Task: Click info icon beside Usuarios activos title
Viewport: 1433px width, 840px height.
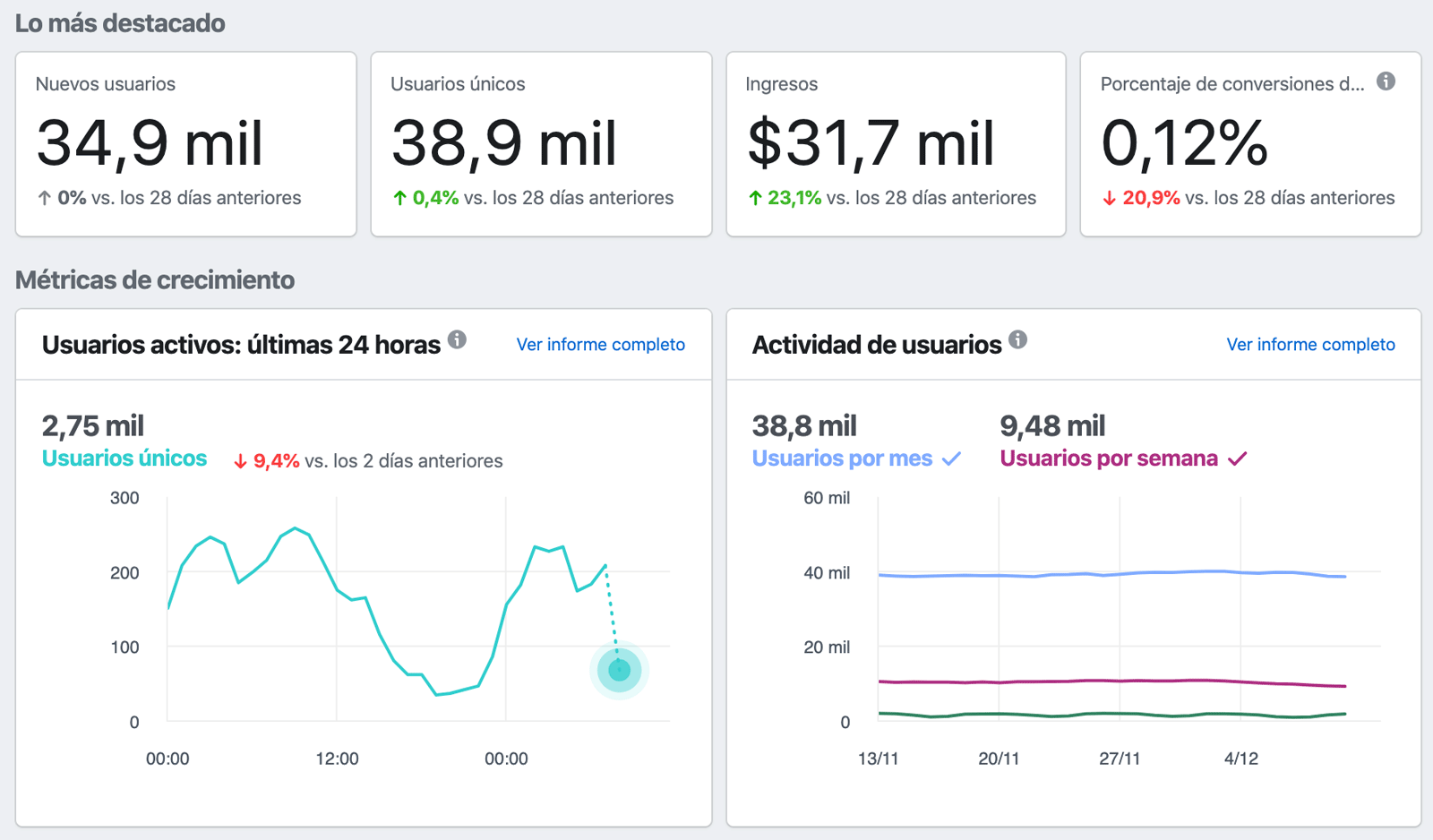Action: pyautogui.click(x=457, y=339)
